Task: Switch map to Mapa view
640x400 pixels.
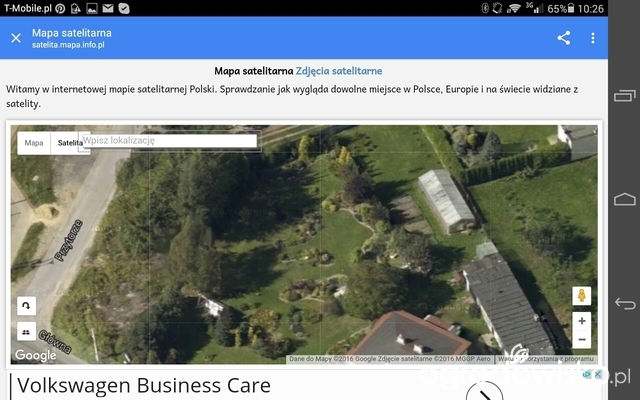Action: point(34,143)
